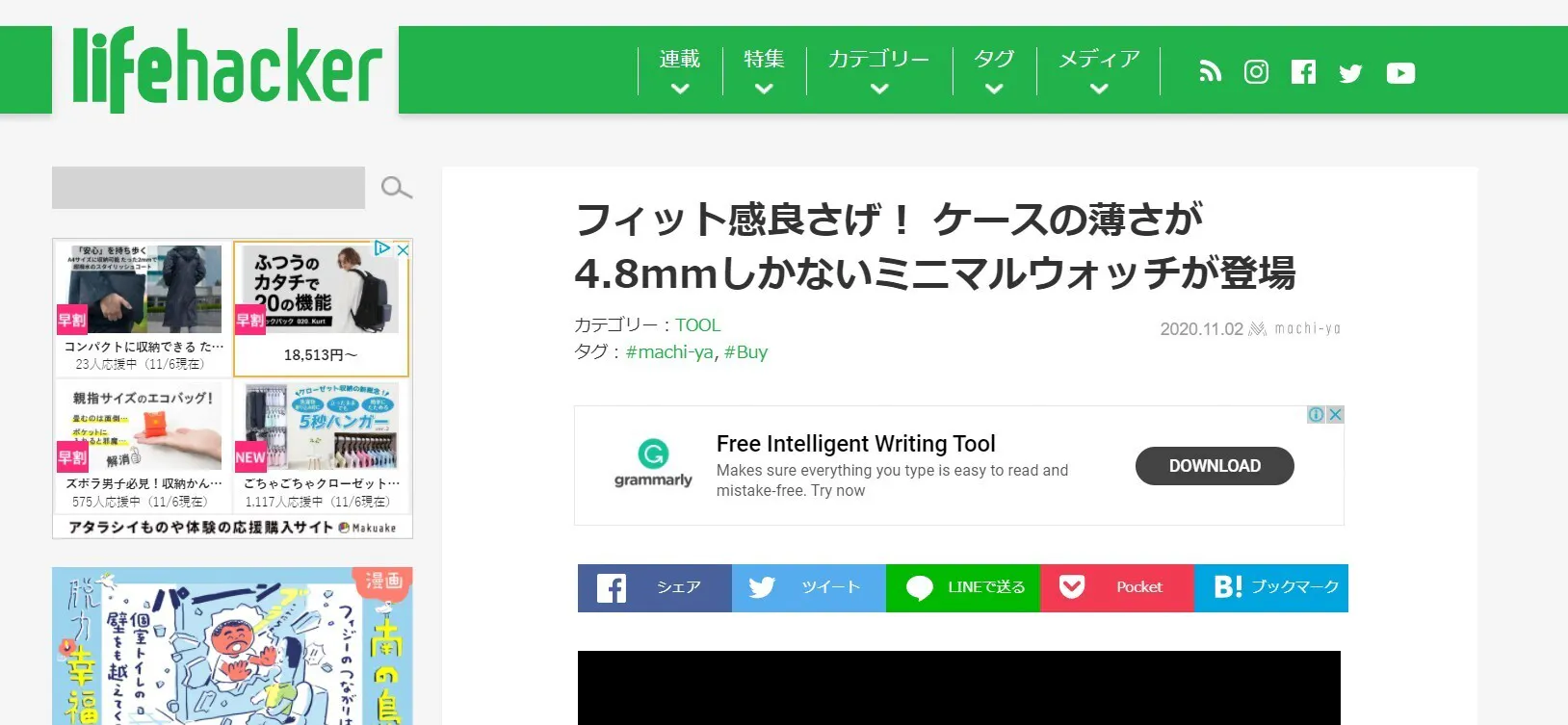The width and height of the screenshot is (1568, 725).
Task: Open the メディア menu item
Action: [x=1099, y=71]
